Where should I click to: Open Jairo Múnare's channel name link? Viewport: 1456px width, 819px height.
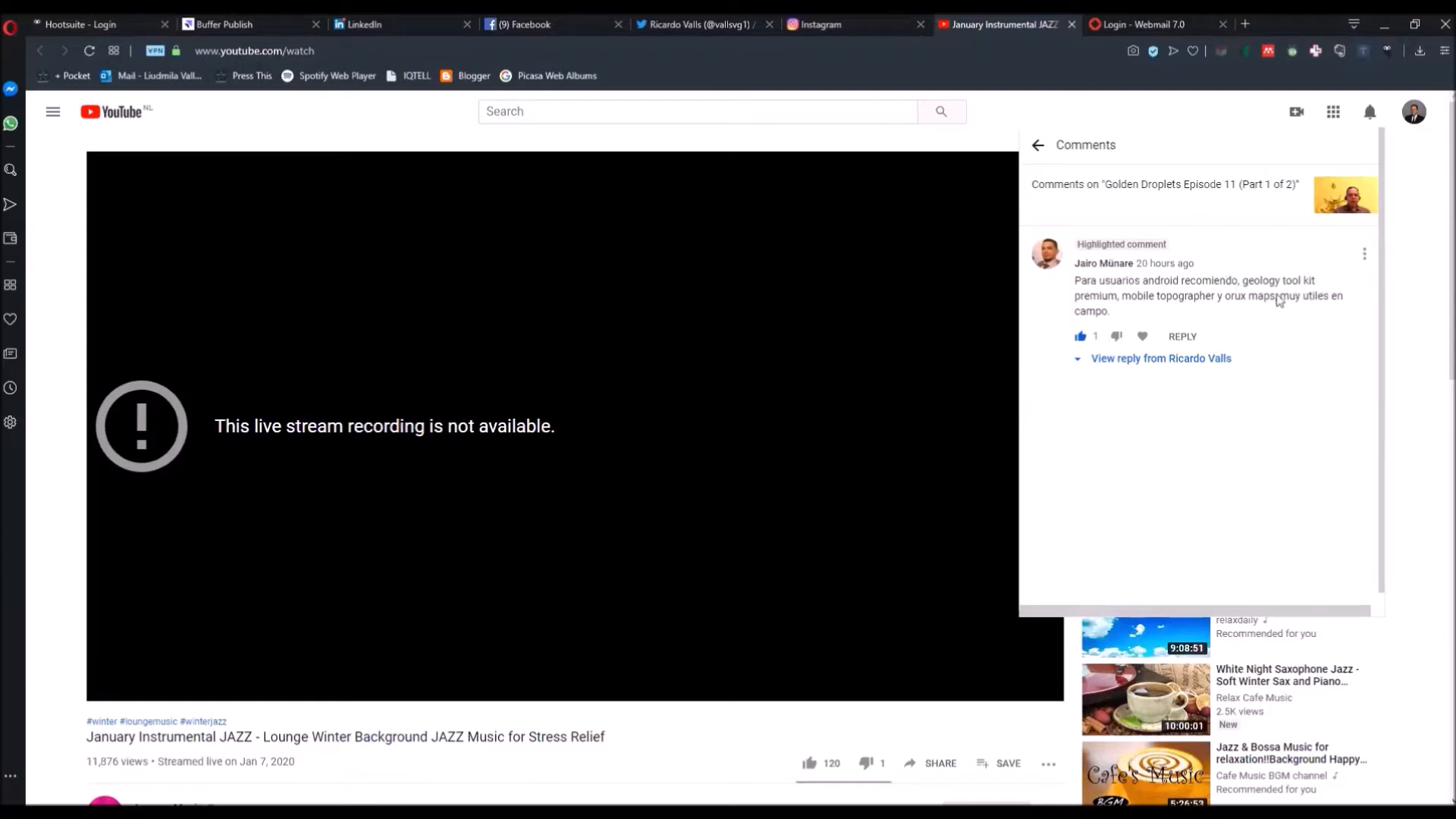click(1103, 263)
